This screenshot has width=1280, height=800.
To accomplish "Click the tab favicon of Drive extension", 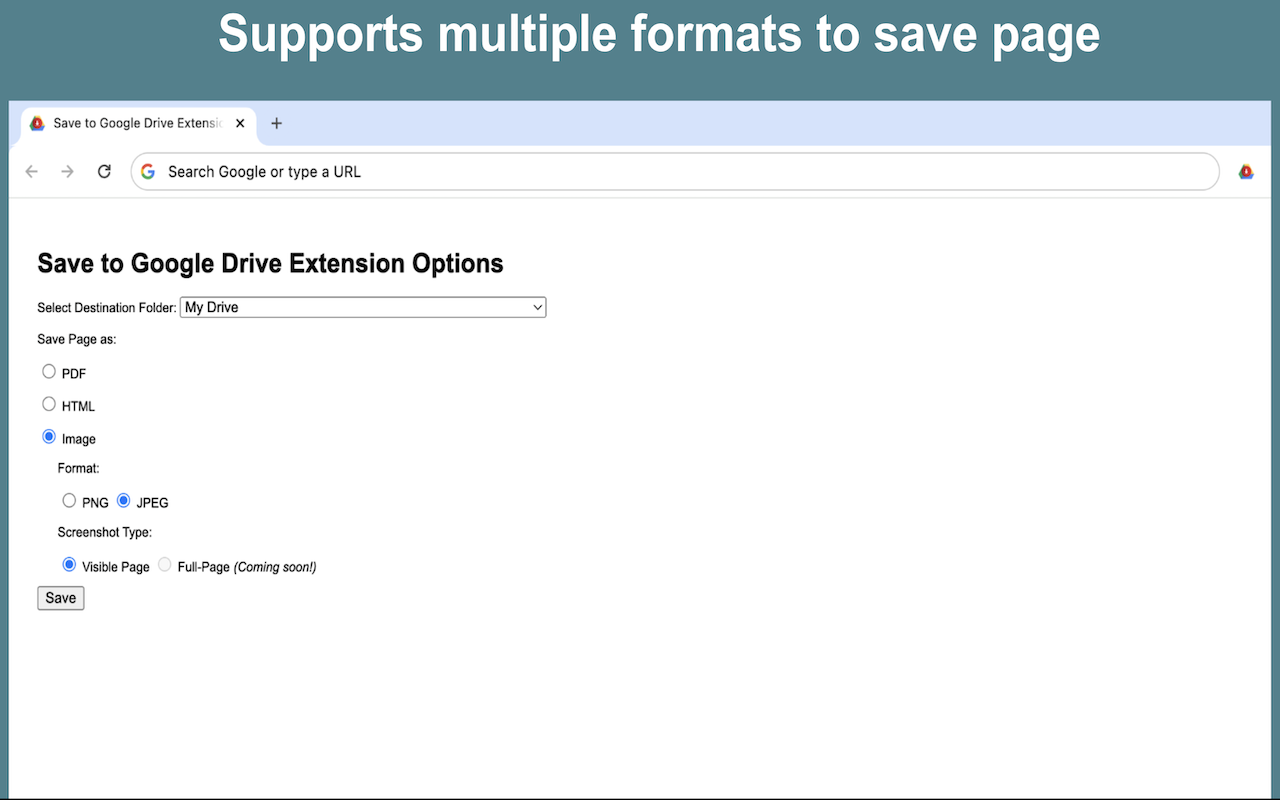I will pyautogui.click(x=37, y=123).
